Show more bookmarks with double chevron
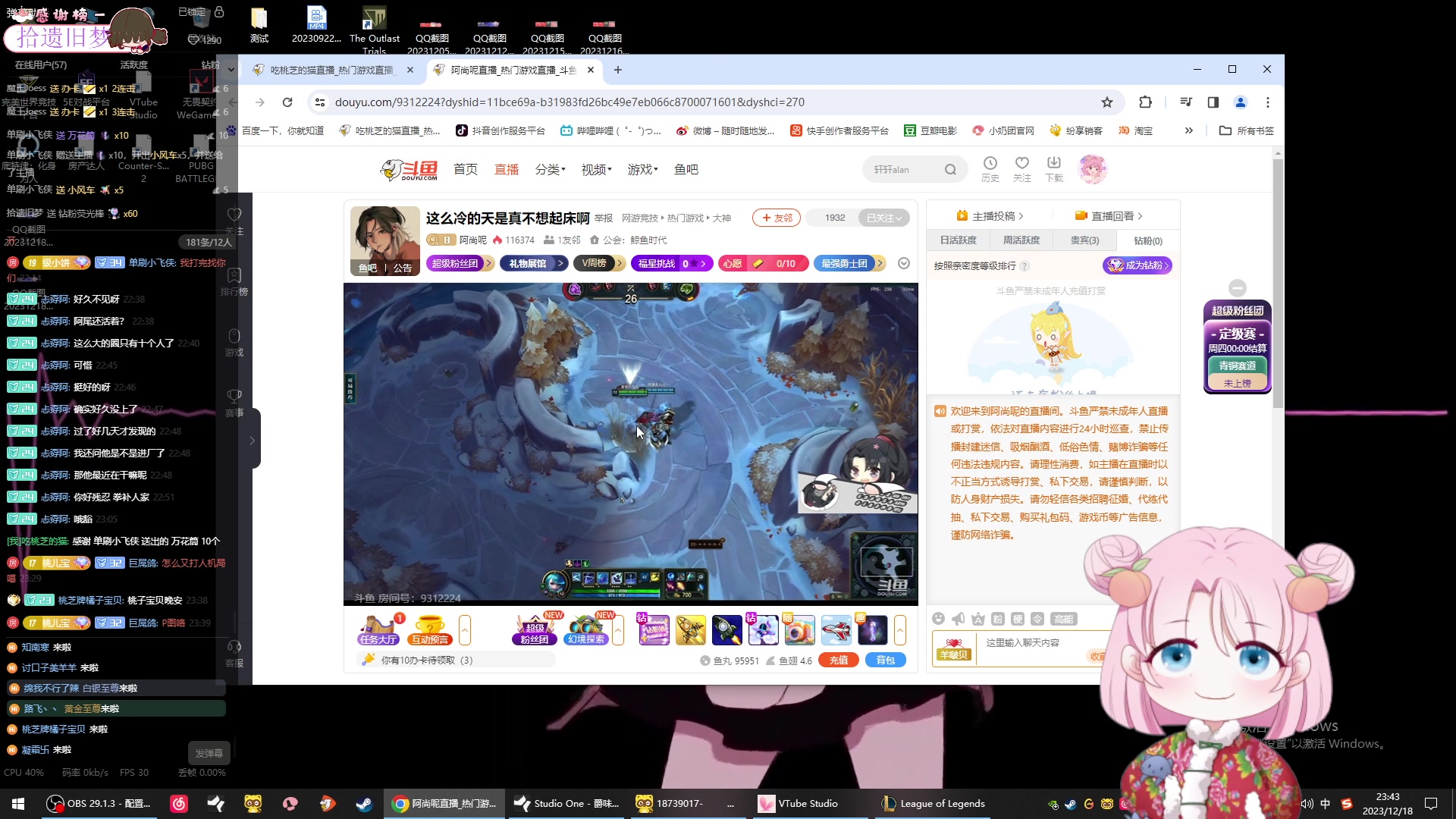Screen dimensions: 1456x819 pyautogui.click(x=1189, y=130)
